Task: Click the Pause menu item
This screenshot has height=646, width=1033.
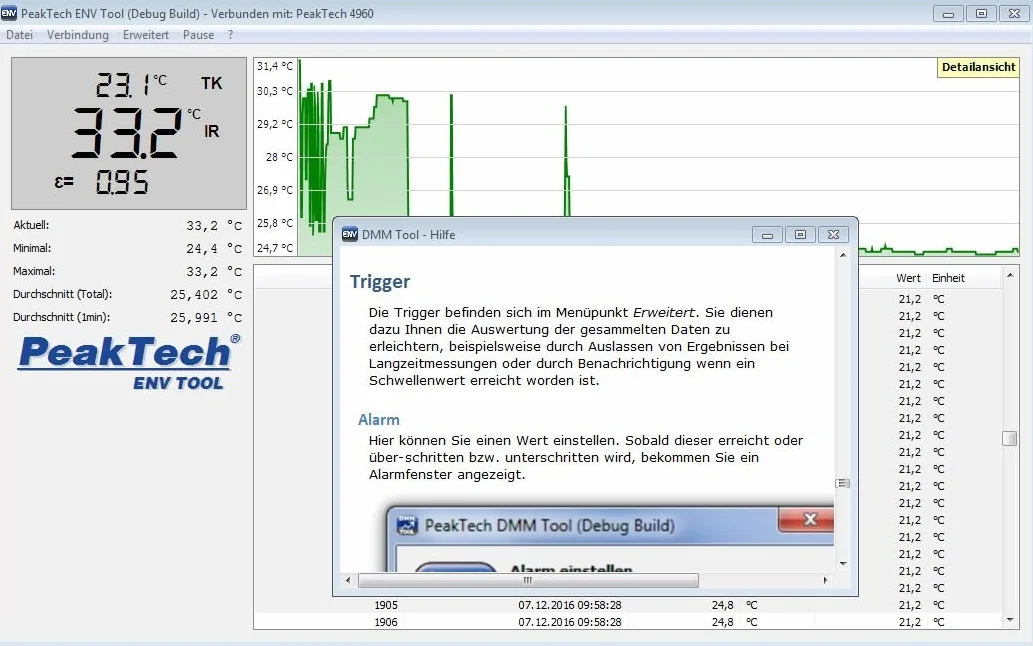Action: click(198, 35)
